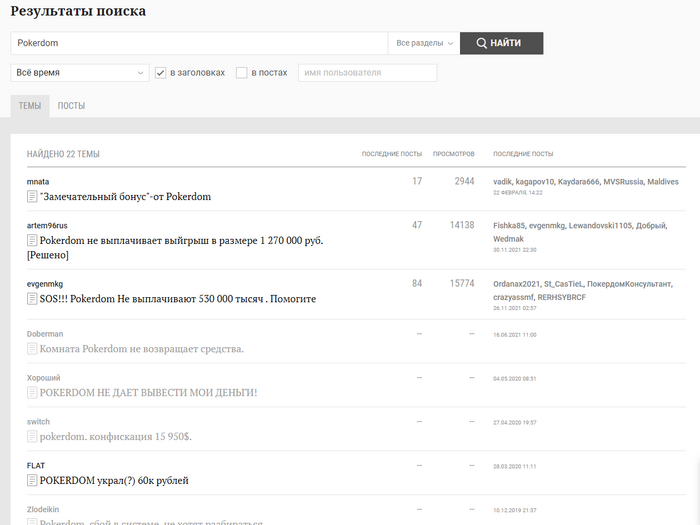Viewport: 700px width, 525px height.
Task: Enable the в постах checkbox
Action: point(242,73)
